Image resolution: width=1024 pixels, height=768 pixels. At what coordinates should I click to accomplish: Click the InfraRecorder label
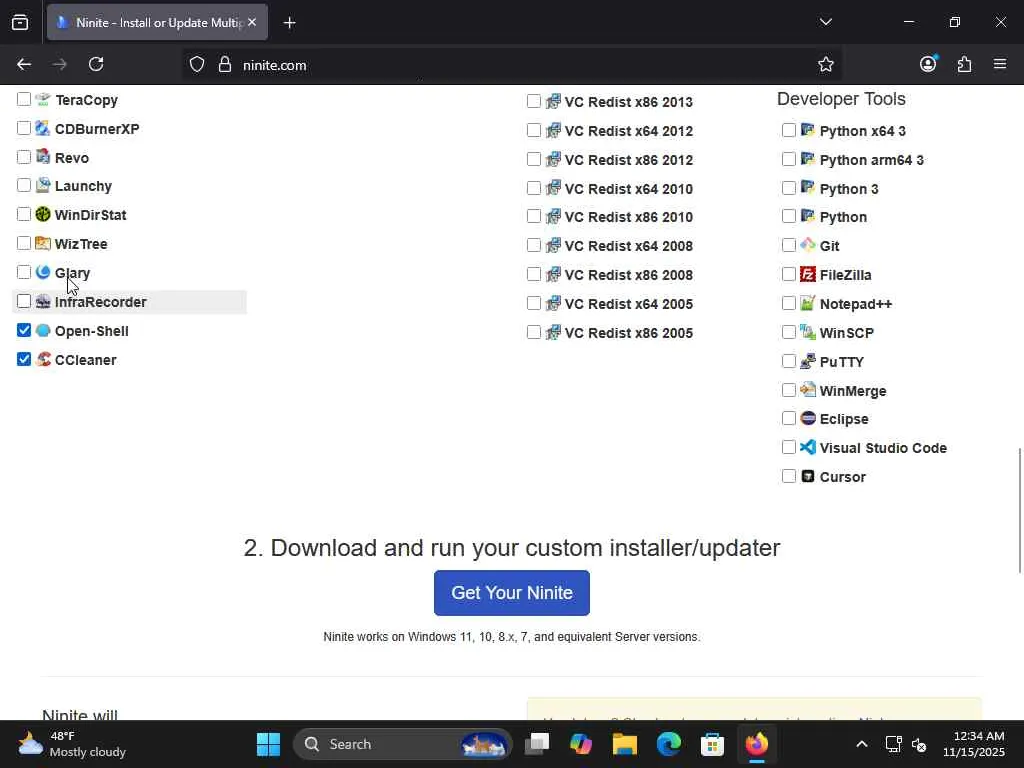tap(101, 302)
